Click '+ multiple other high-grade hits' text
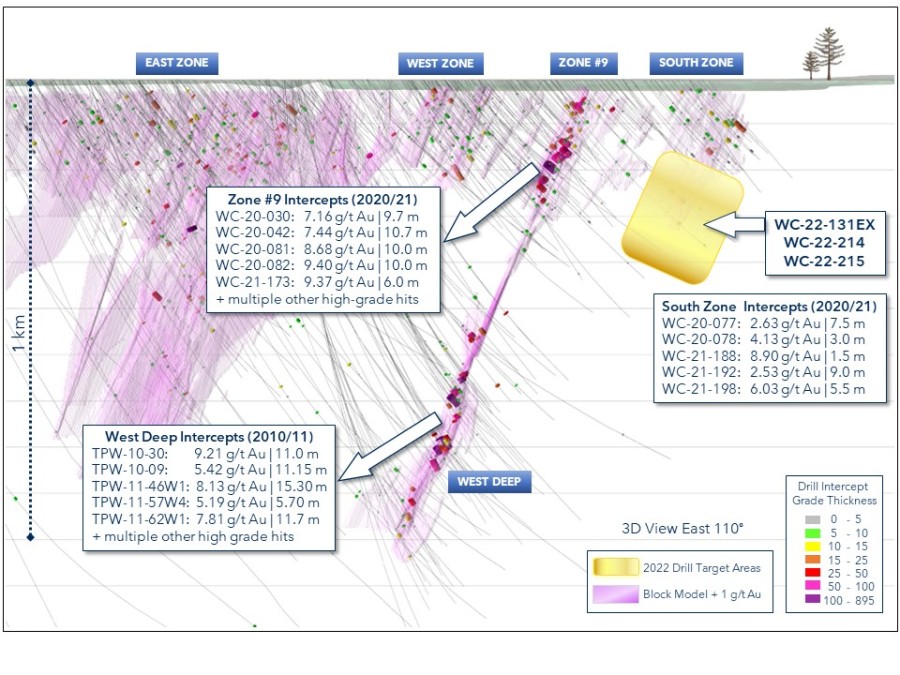This screenshot has width=900, height=675. point(317,299)
